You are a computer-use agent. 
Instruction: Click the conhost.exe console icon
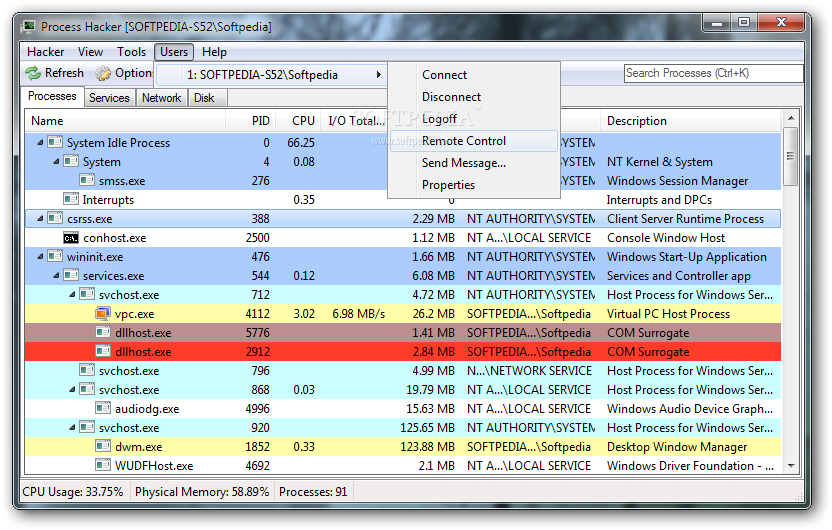(x=71, y=238)
